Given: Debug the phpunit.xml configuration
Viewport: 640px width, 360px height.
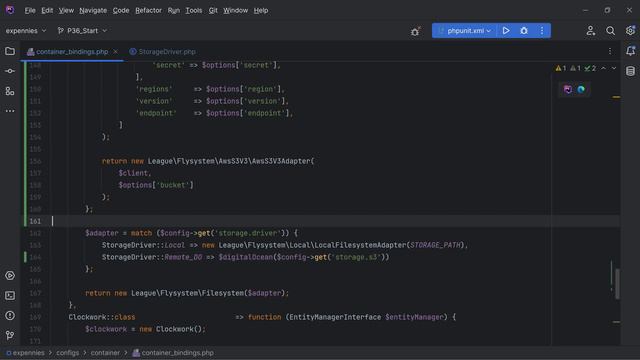Looking at the screenshot, I should pyautogui.click(x=524, y=31).
